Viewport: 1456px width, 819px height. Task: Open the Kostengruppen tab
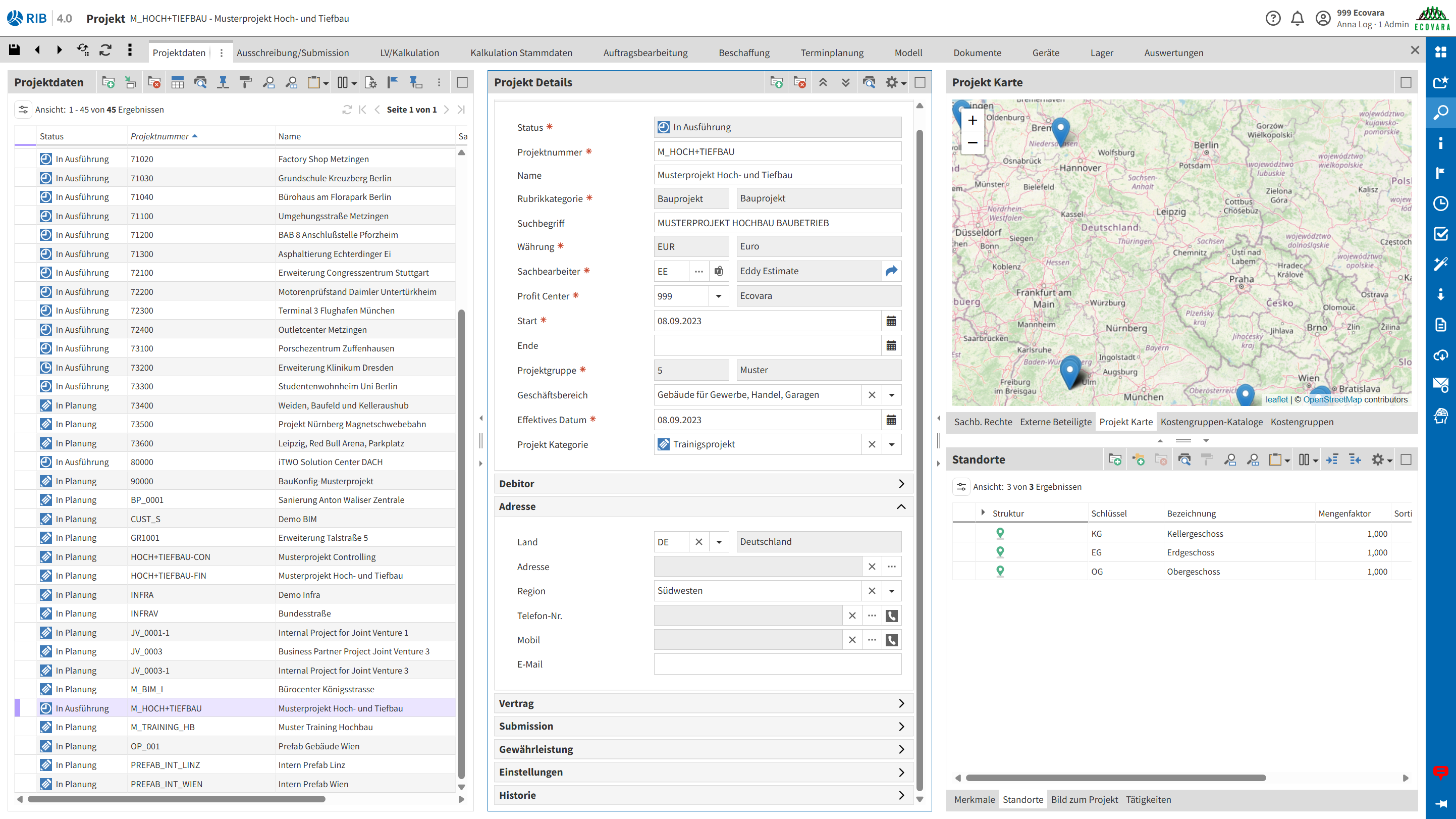[x=1302, y=422]
